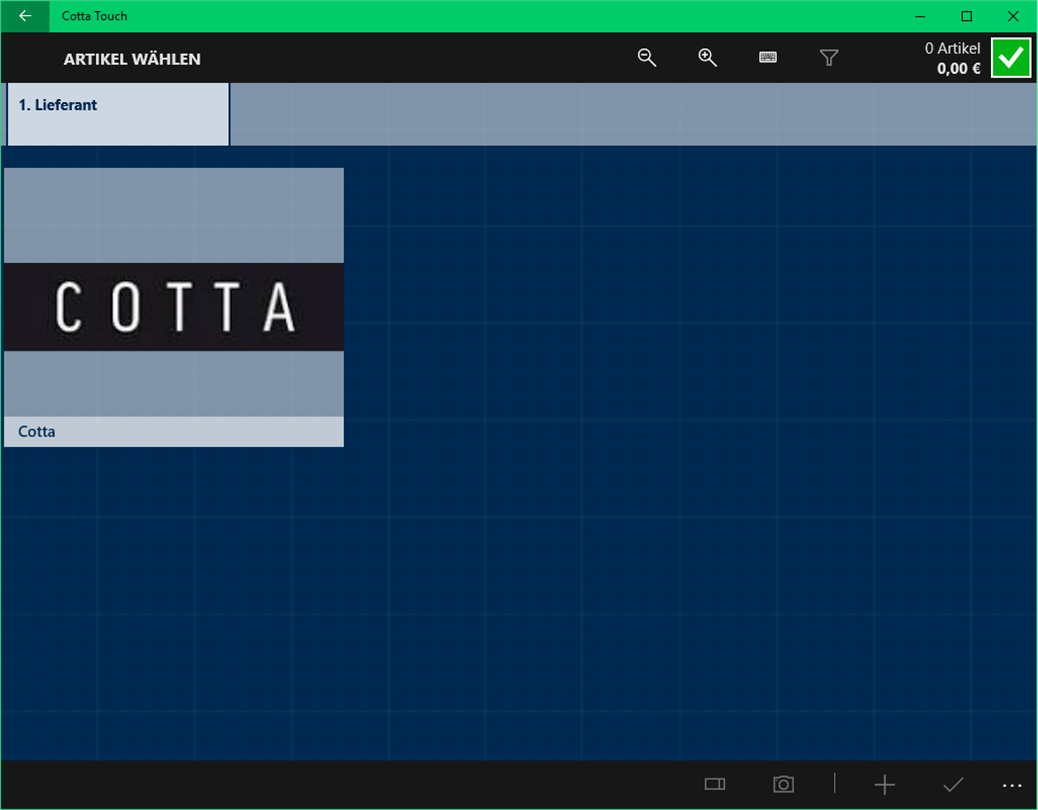Click the ARTIKEL WÄHLEN heading
The width and height of the screenshot is (1038, 810).
(x=132, y=59)
